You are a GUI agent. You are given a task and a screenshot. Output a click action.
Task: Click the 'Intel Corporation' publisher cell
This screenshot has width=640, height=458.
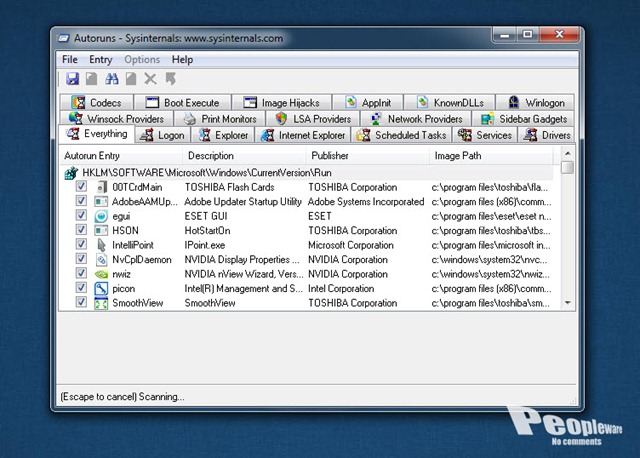pos(341,289)
